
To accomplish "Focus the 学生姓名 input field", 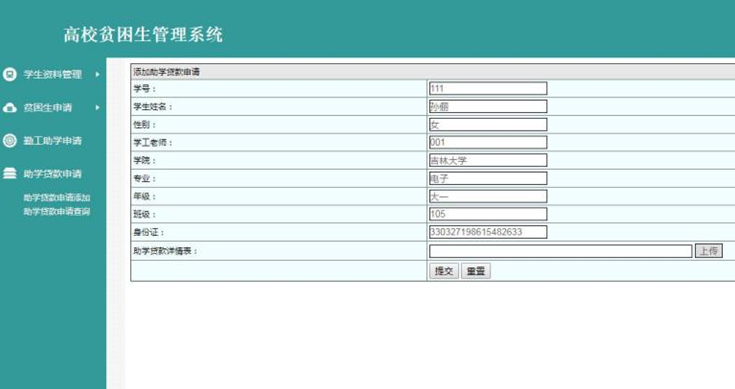I will click(x=488, y=106).
